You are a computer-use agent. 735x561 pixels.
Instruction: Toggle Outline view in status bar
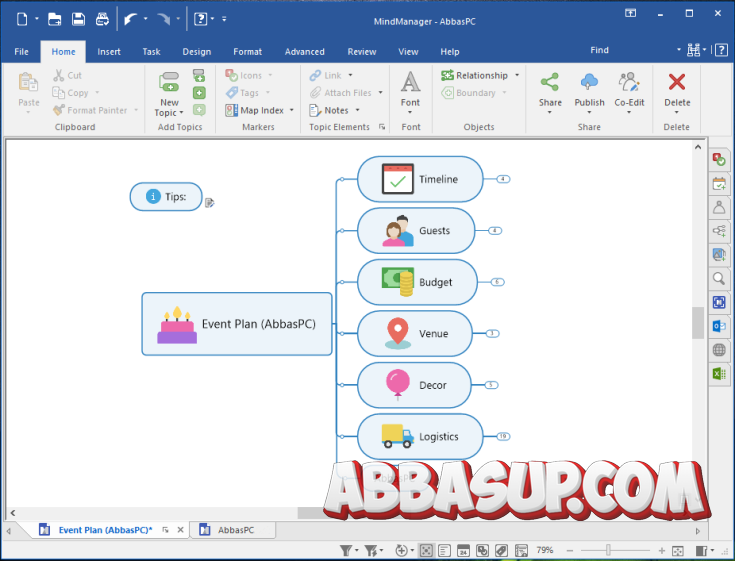(x=444, y=550)
